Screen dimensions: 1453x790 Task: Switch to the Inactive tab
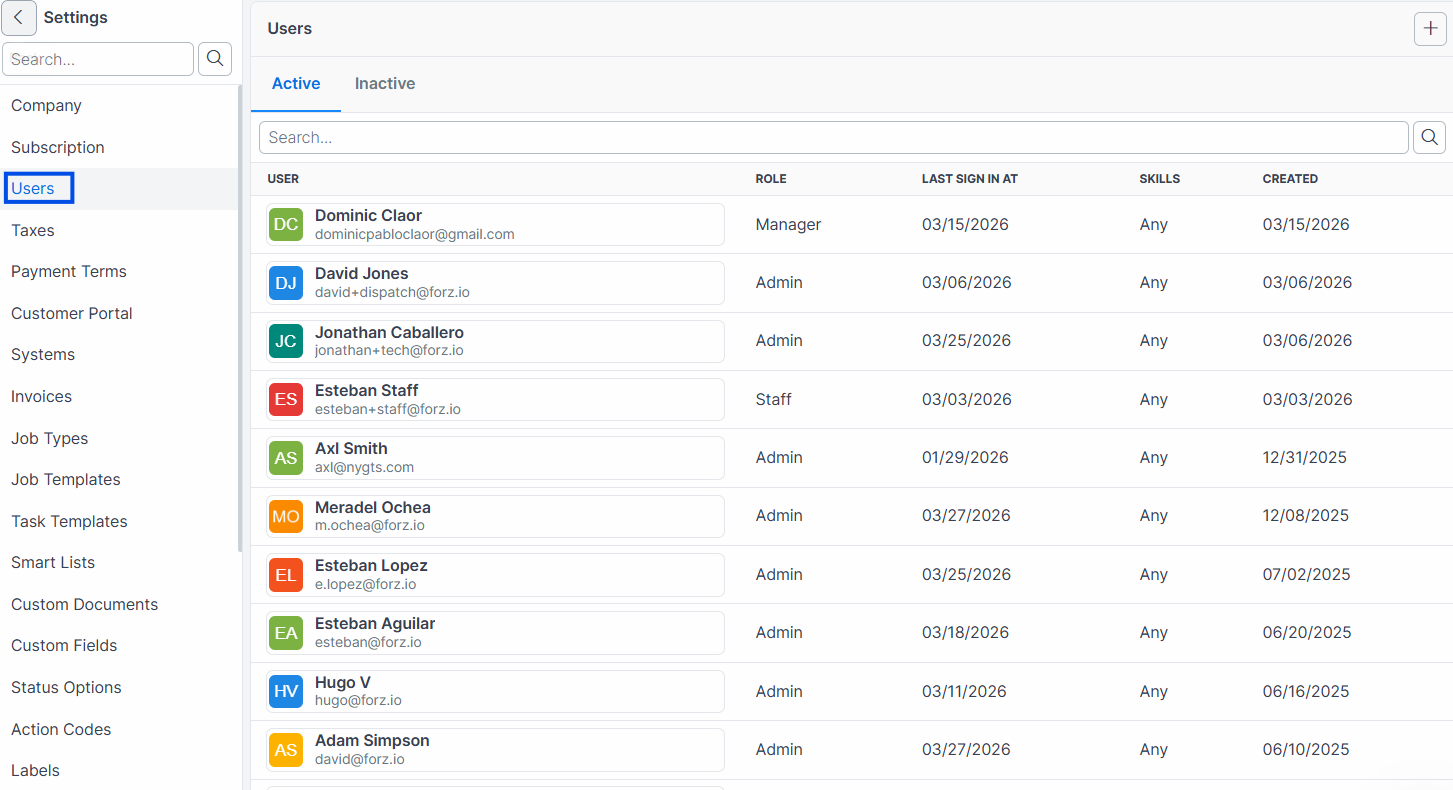click(x=385, y=84)
